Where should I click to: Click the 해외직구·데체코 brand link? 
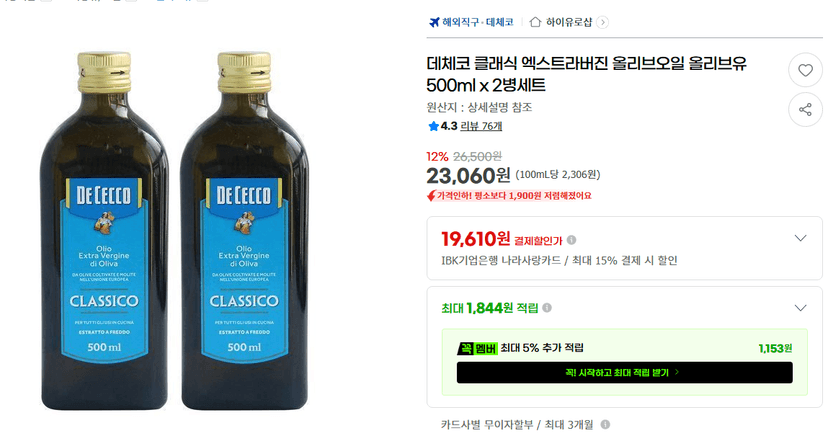tap(477, 22)
